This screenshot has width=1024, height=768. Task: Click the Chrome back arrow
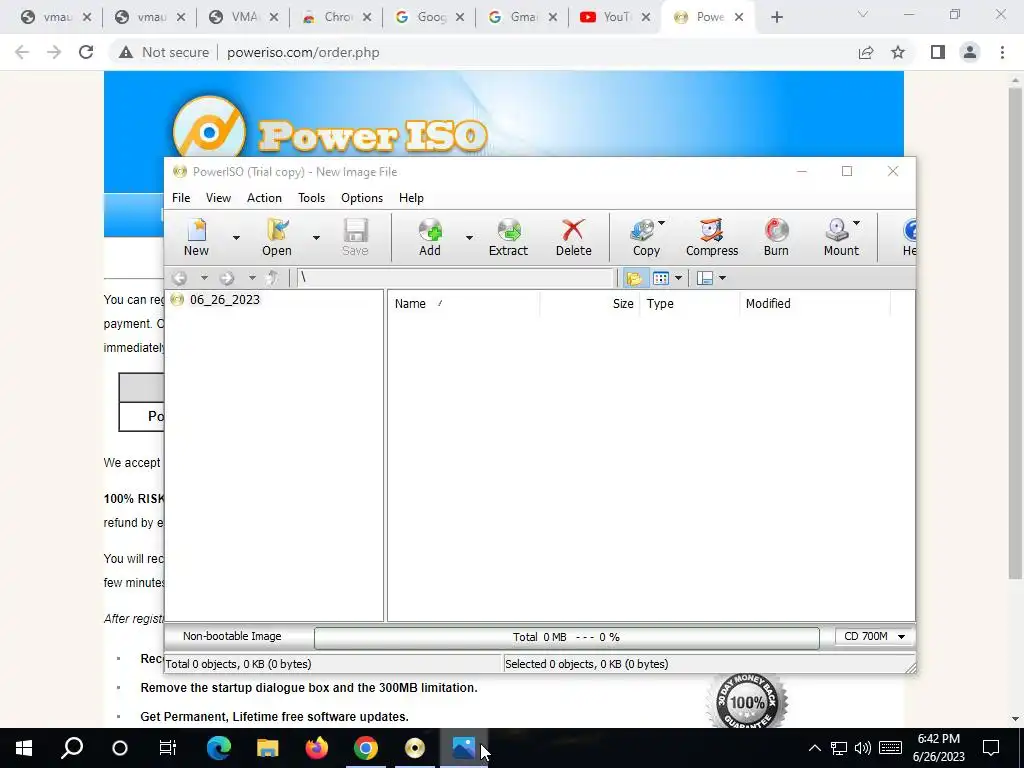tap(22, 52)
